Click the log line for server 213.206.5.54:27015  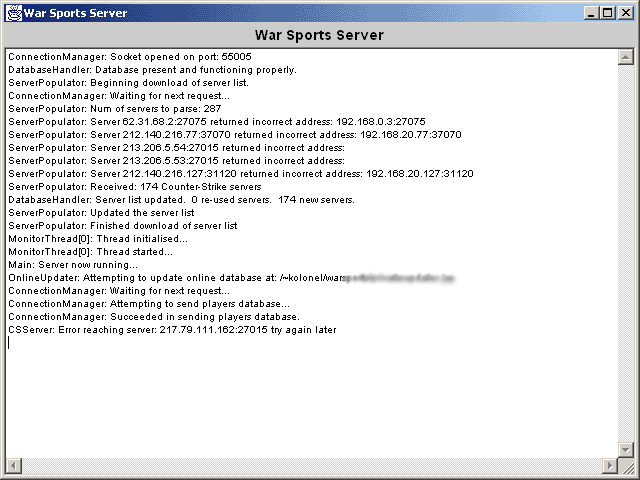(176, 148)
